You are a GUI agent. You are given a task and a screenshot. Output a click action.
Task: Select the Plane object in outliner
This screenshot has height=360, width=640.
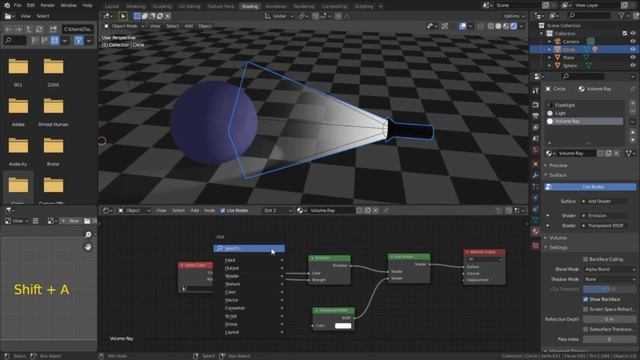(x=568, y=58)
